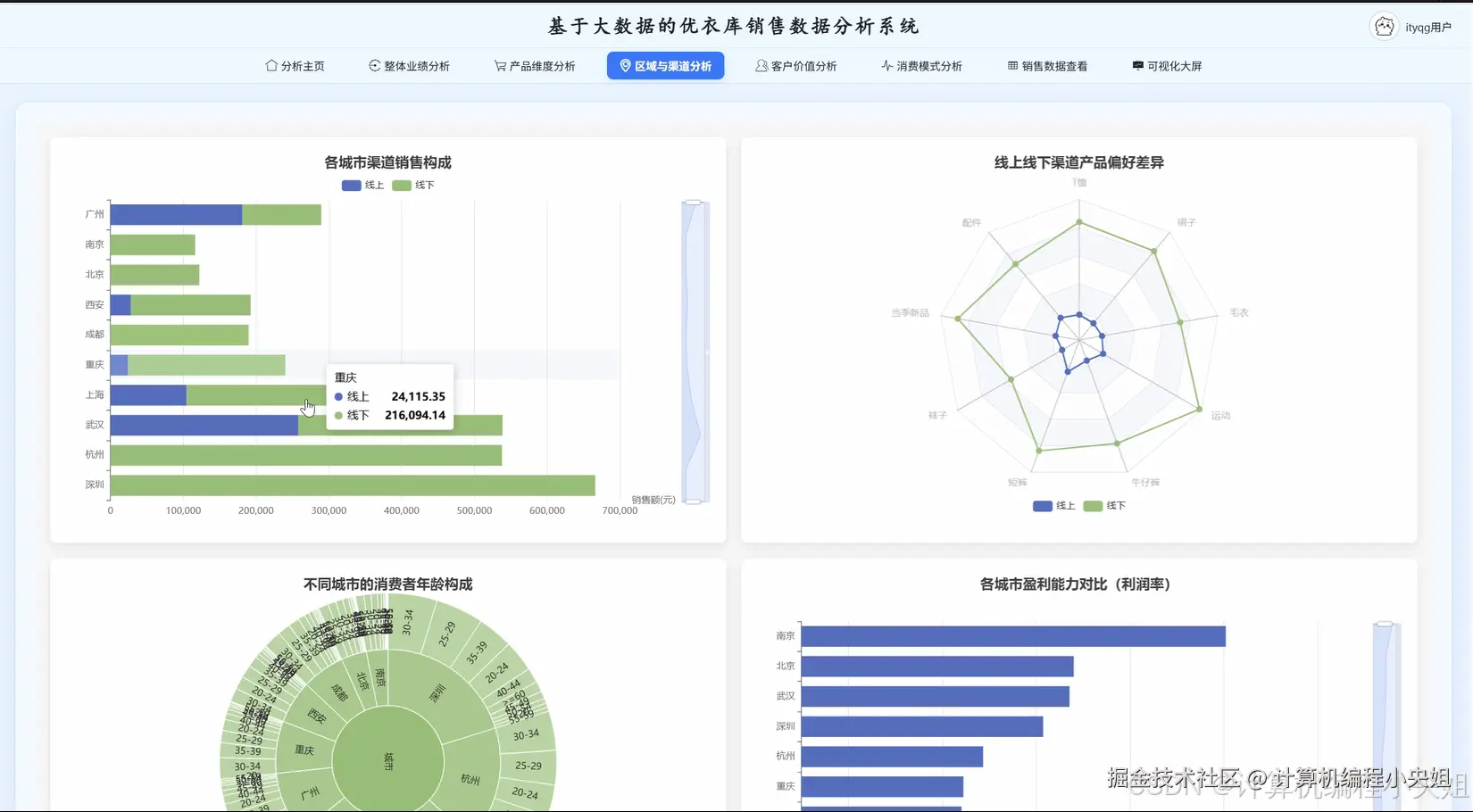Click 各城市渠道销售构成 chart title
This screenshot has width=1473, height=812.
pyautogui.click(x=387, y=162)
